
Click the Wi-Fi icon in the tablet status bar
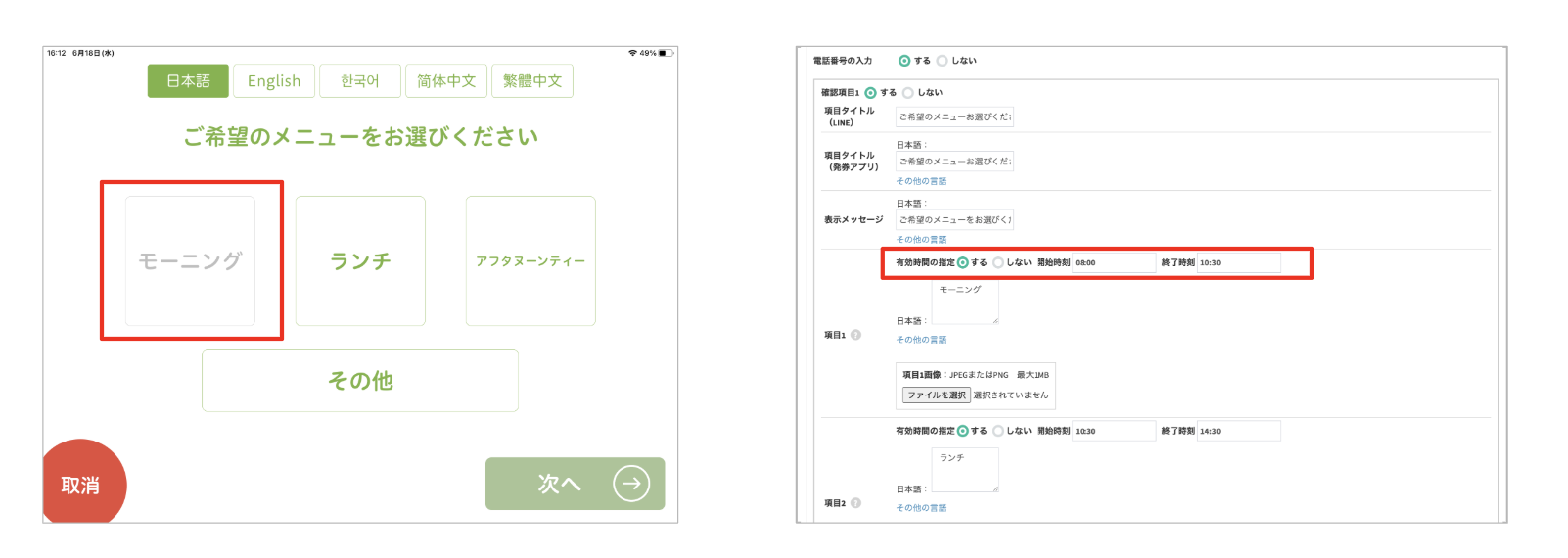click(x=632, y=53)
